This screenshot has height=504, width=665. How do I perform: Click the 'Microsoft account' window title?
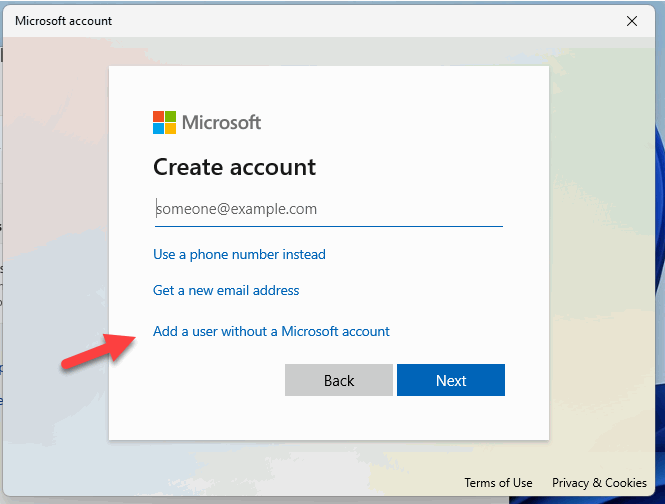point(64,21)
